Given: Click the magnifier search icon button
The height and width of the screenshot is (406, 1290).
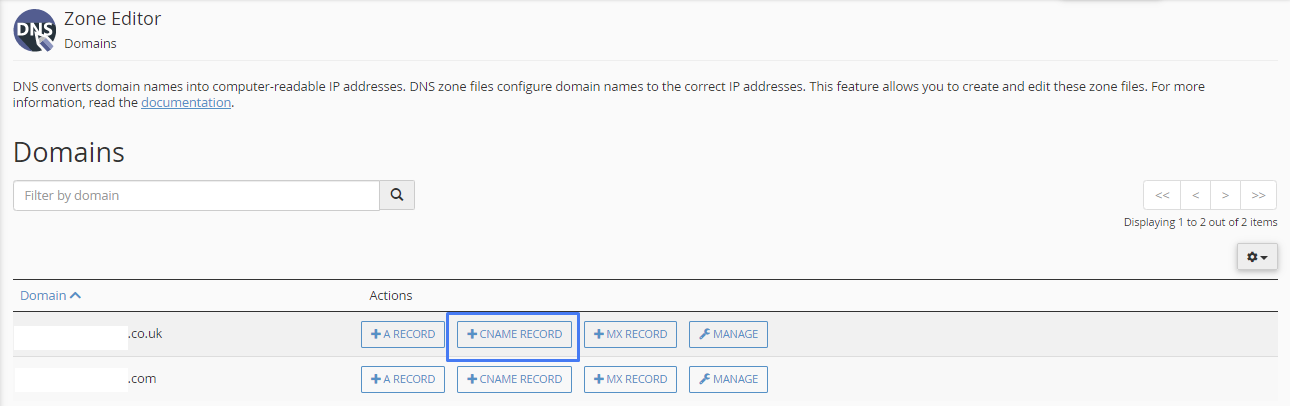Looking at the screenshot, I should pyautogui.click(x=397, y=195).
